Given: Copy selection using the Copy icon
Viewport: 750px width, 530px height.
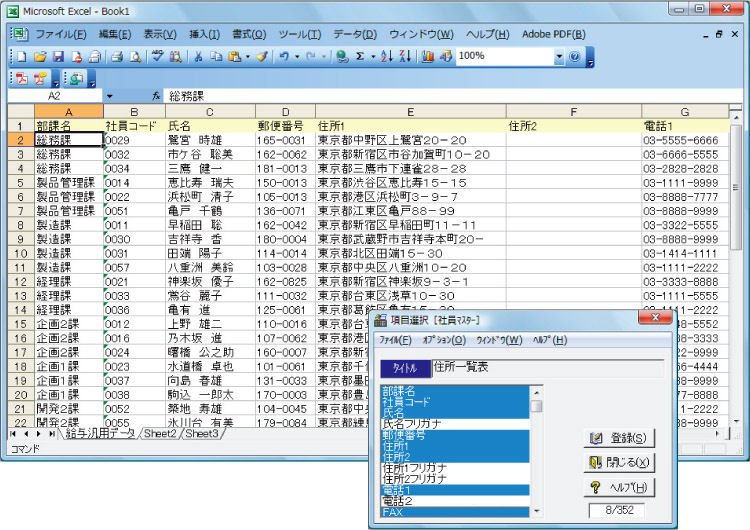Looking at the screenshot, I should 217,57.
